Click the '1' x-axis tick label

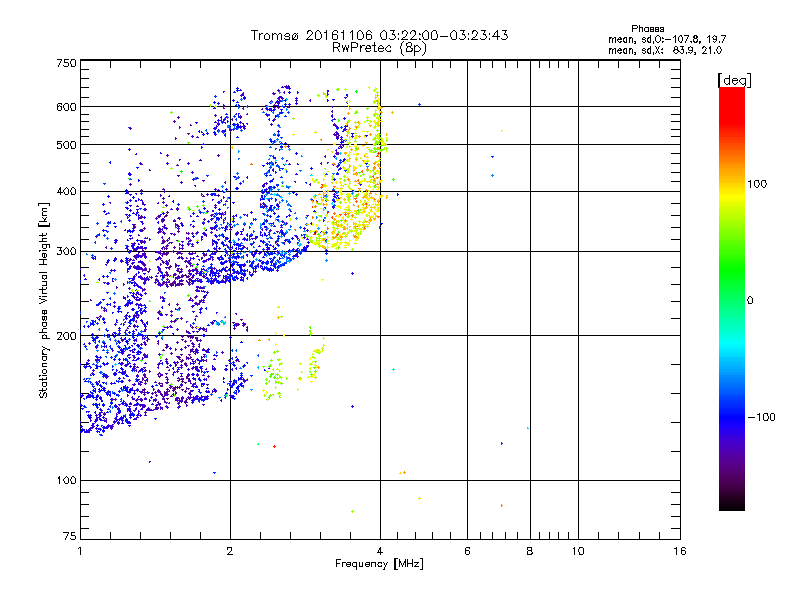click(x=80, y=551)
